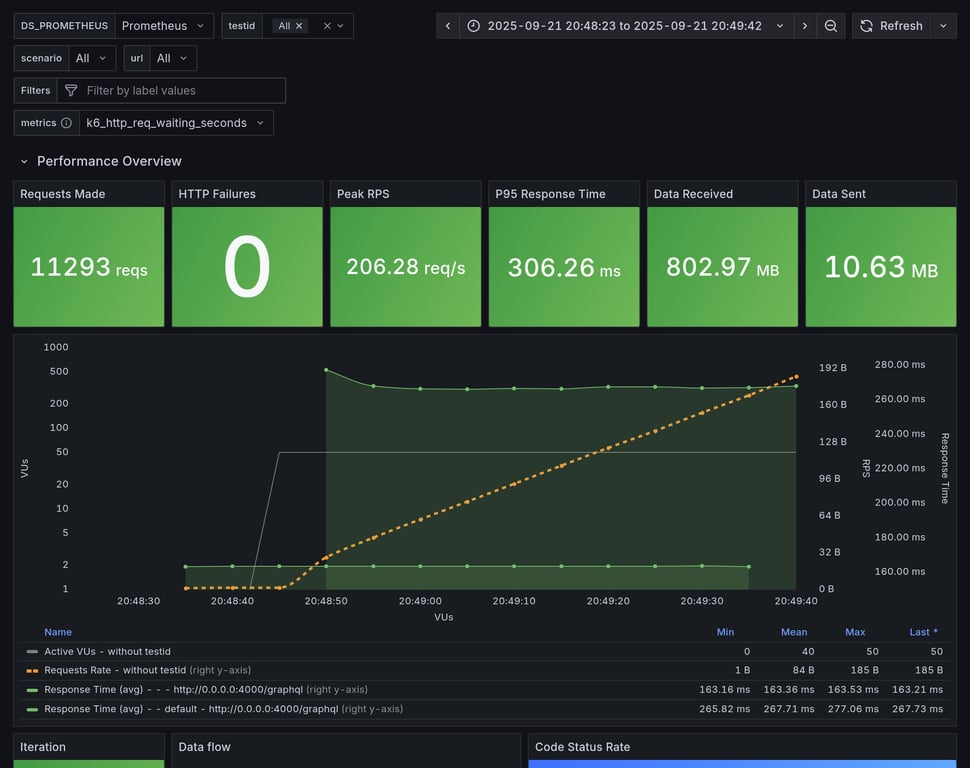Viewport: 970px width, 768px height.
Task: Open the refresh interval dropdown arrow
Action: tap(943, 26)
